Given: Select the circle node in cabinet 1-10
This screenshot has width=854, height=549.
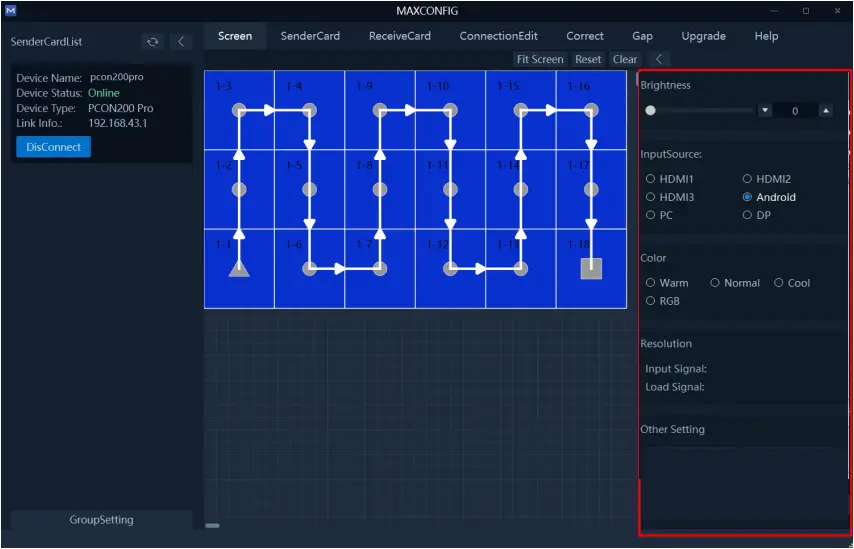Looking at the screenshot, I should [x=450, y=109].
